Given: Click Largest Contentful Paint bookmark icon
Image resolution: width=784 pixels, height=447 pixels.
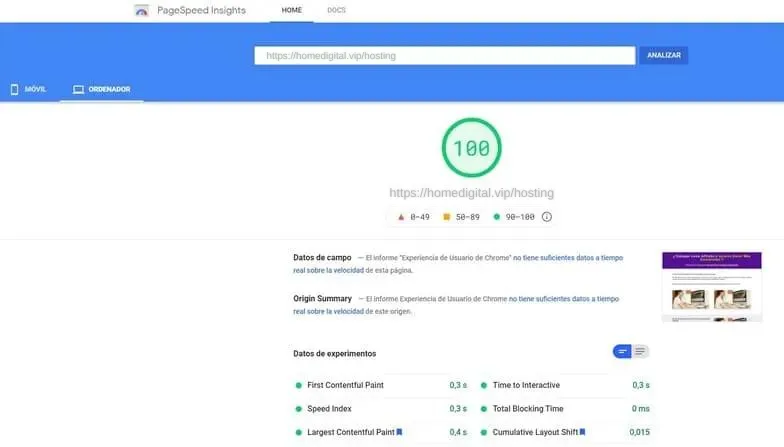Looking at the screenshot, I should [x=399, y=432].
